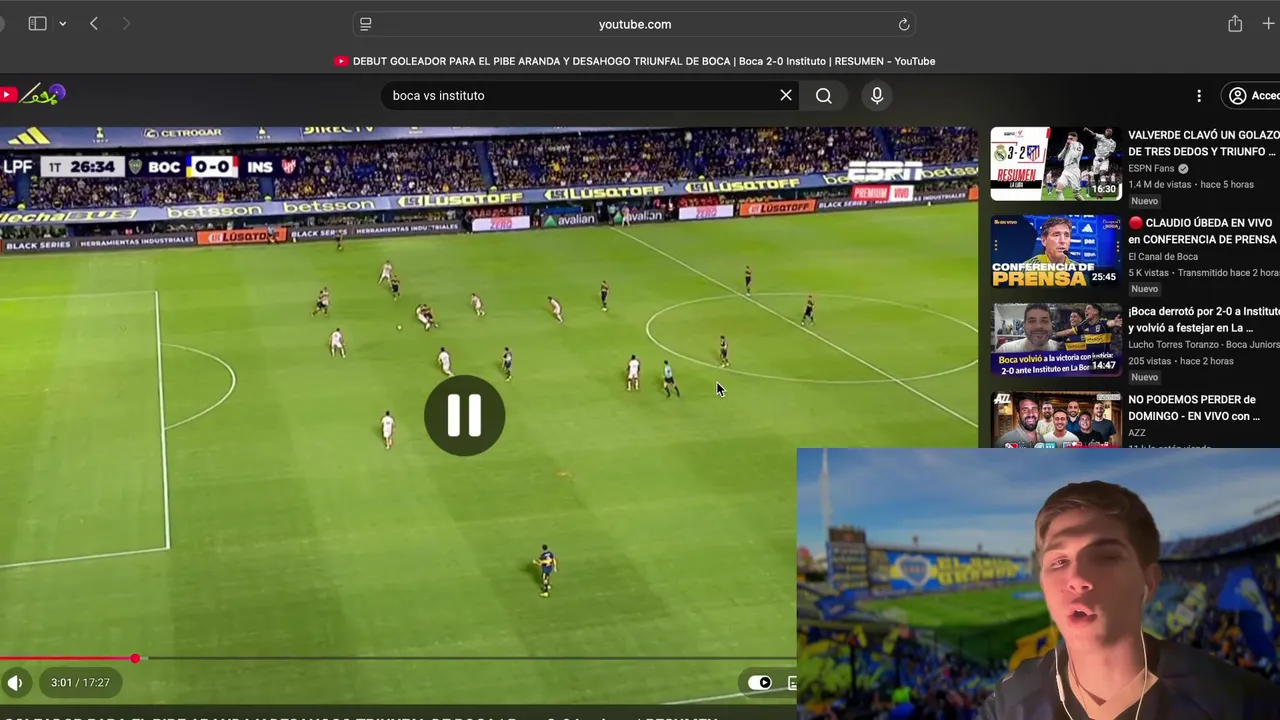Open 'CLAUDIO ÚBEDA EN VIVO' video title
The width and height of the screenshot is (1280, 720).
click(1203, 231)
